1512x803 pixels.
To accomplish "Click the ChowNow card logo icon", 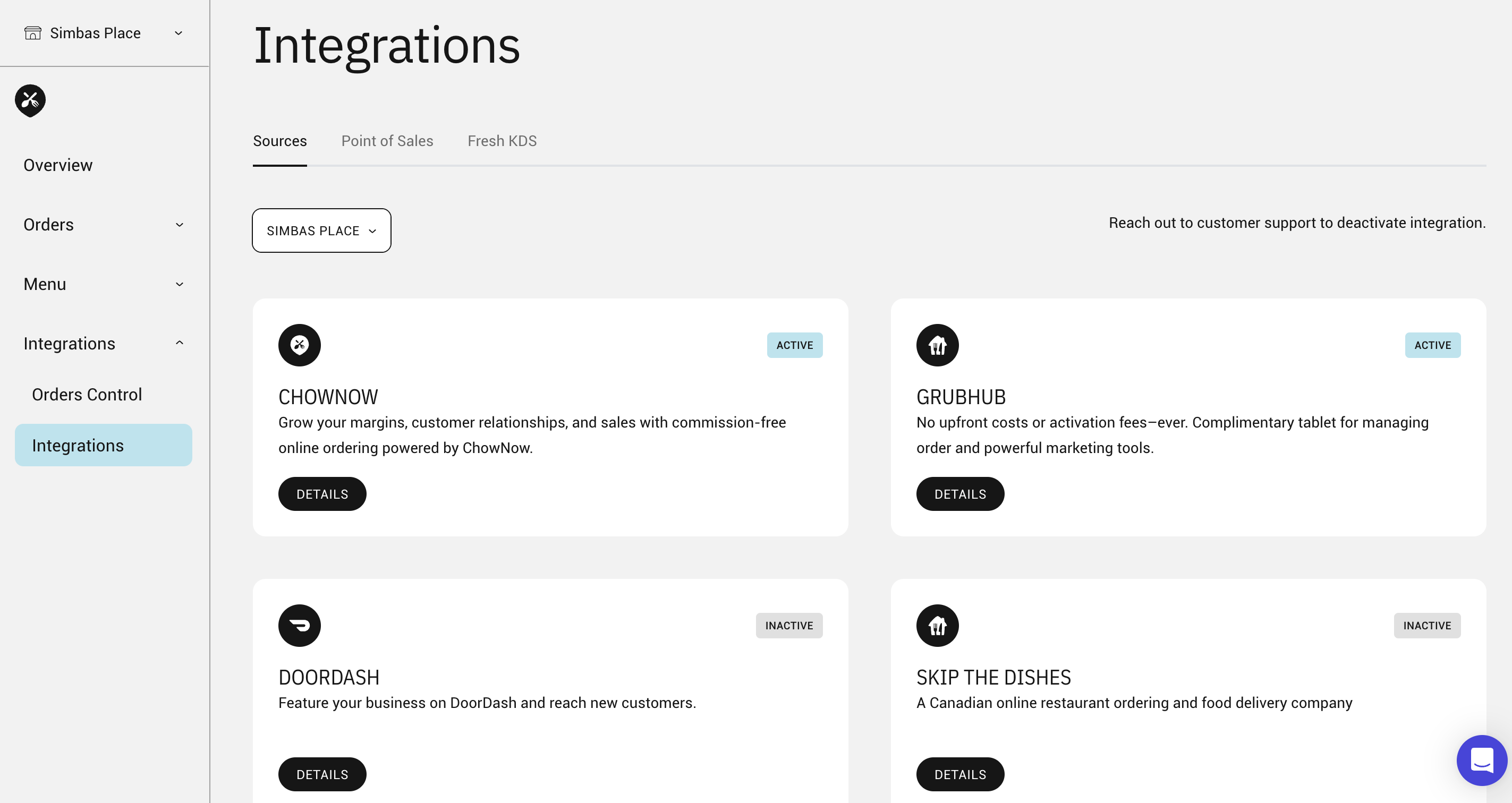I will 299,345.
